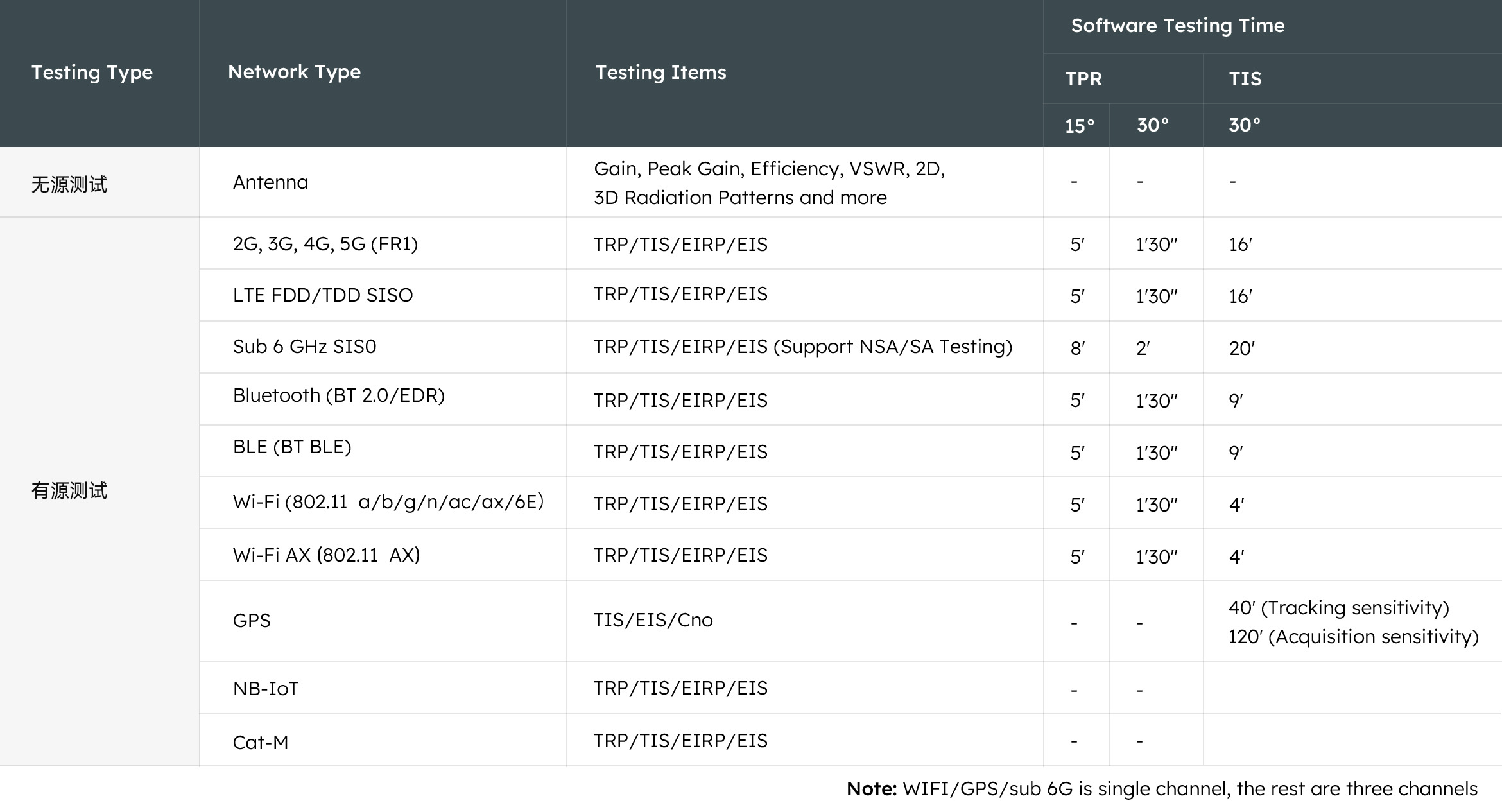Viewport: 1502px width, 812px height.
Task: Click the TIS sub-header
Action: click(x=1245, y=79)
